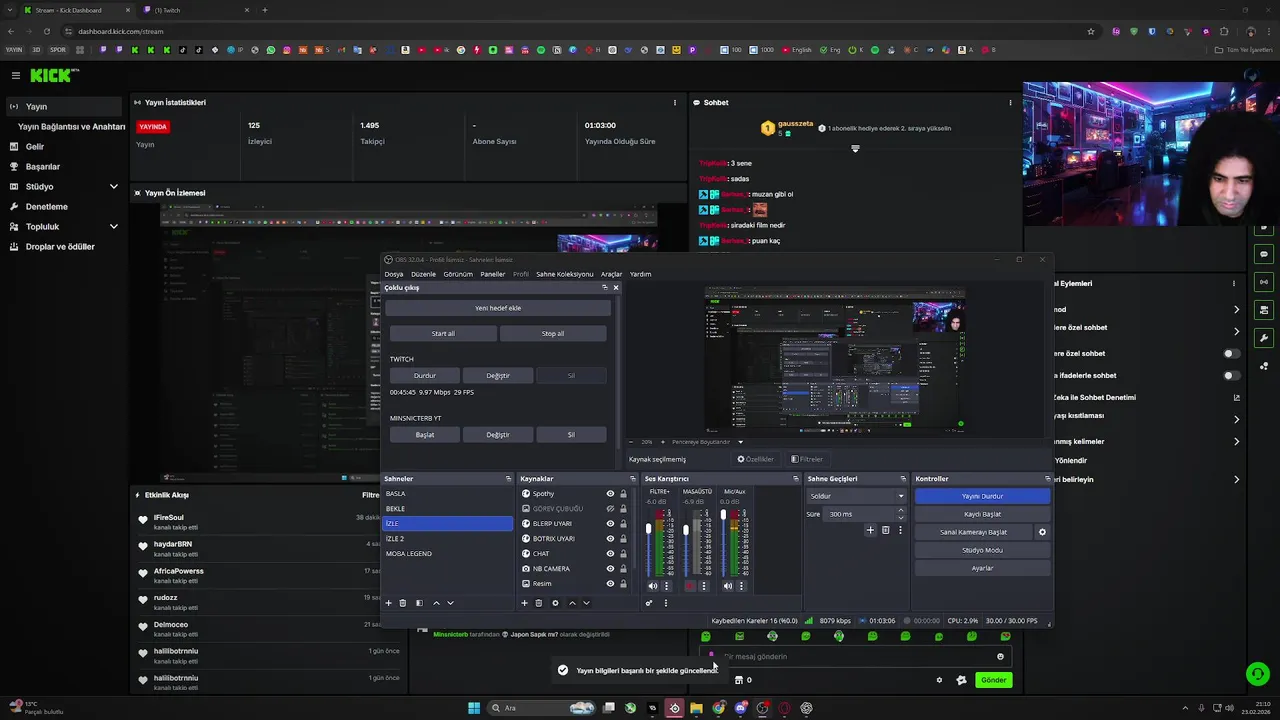Expand Stüdyo section in Kick sidebar
1280x720 pixels.
click(x=113, y=187)
